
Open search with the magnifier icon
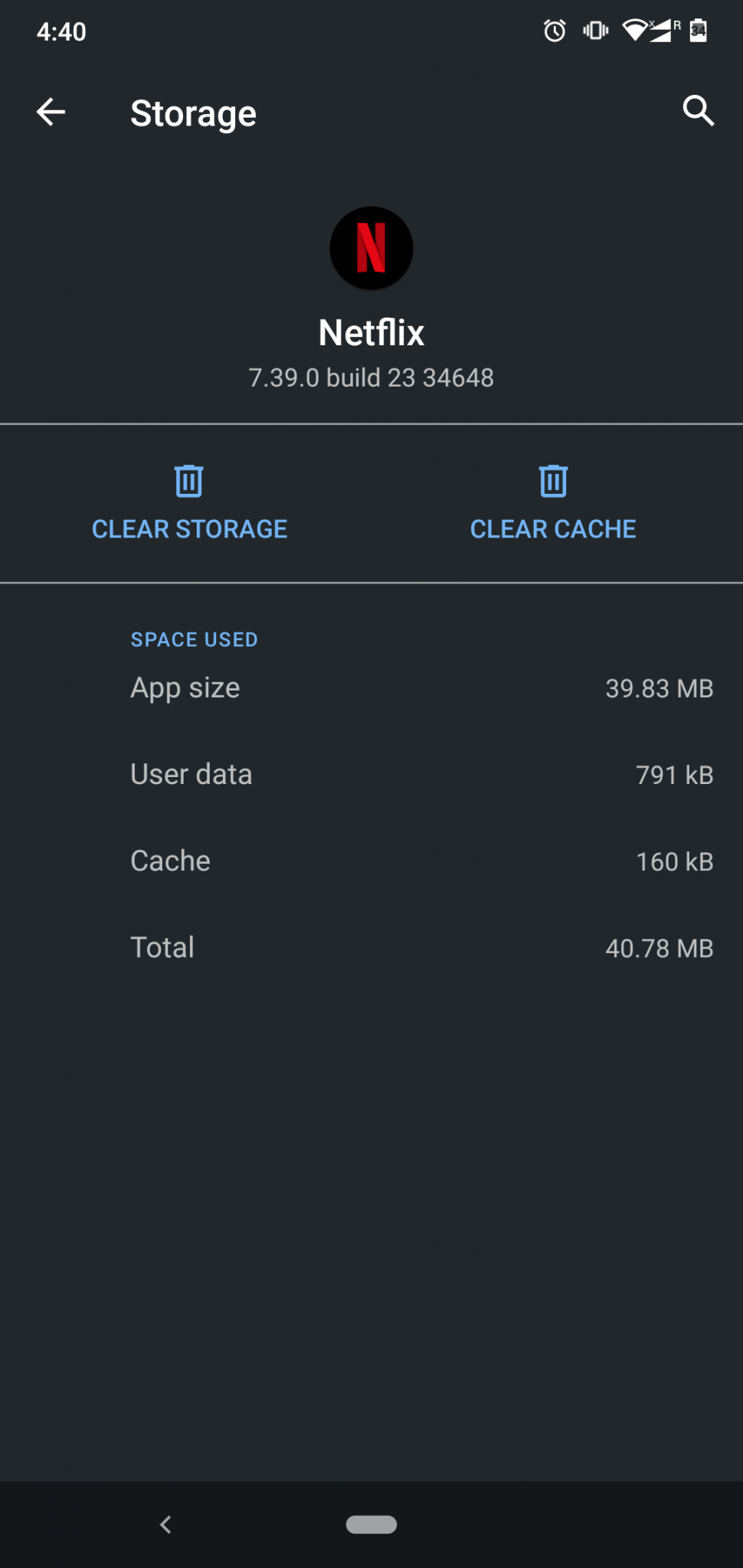point(698,111)
